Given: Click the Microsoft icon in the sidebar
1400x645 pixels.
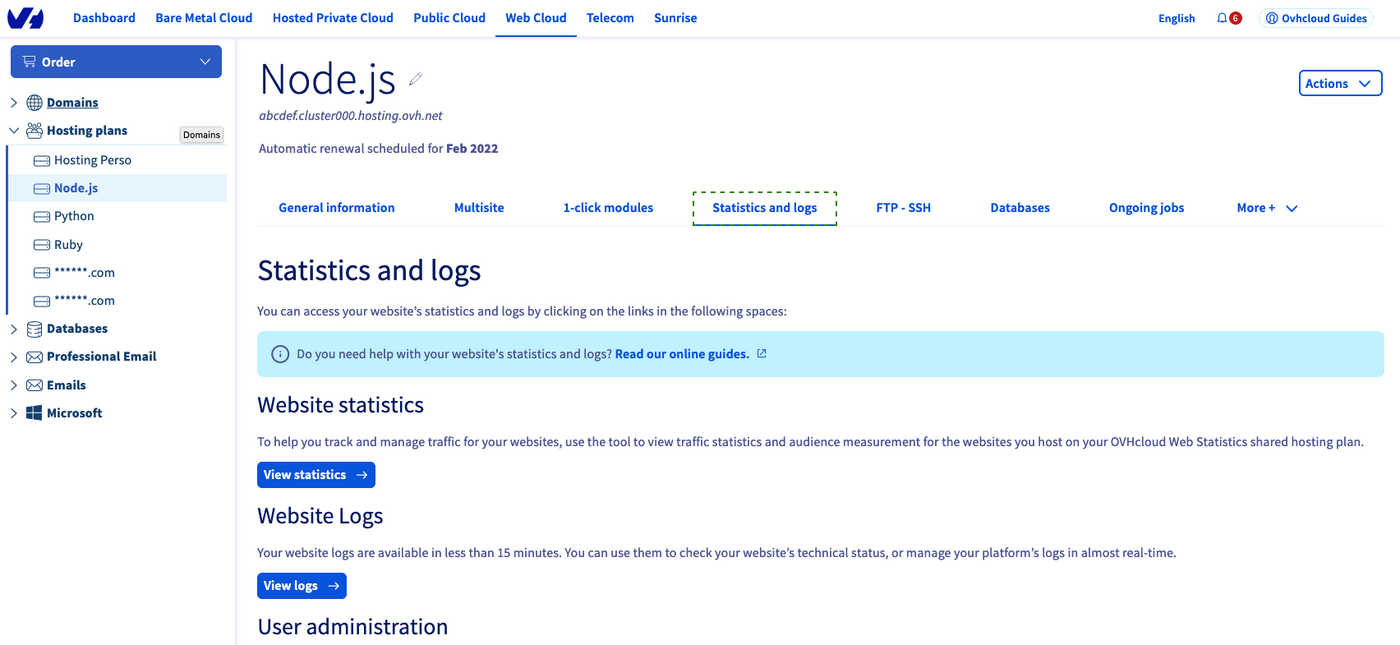Looking at the screenshot, I should pyautogui.click(x=34, y=412).
